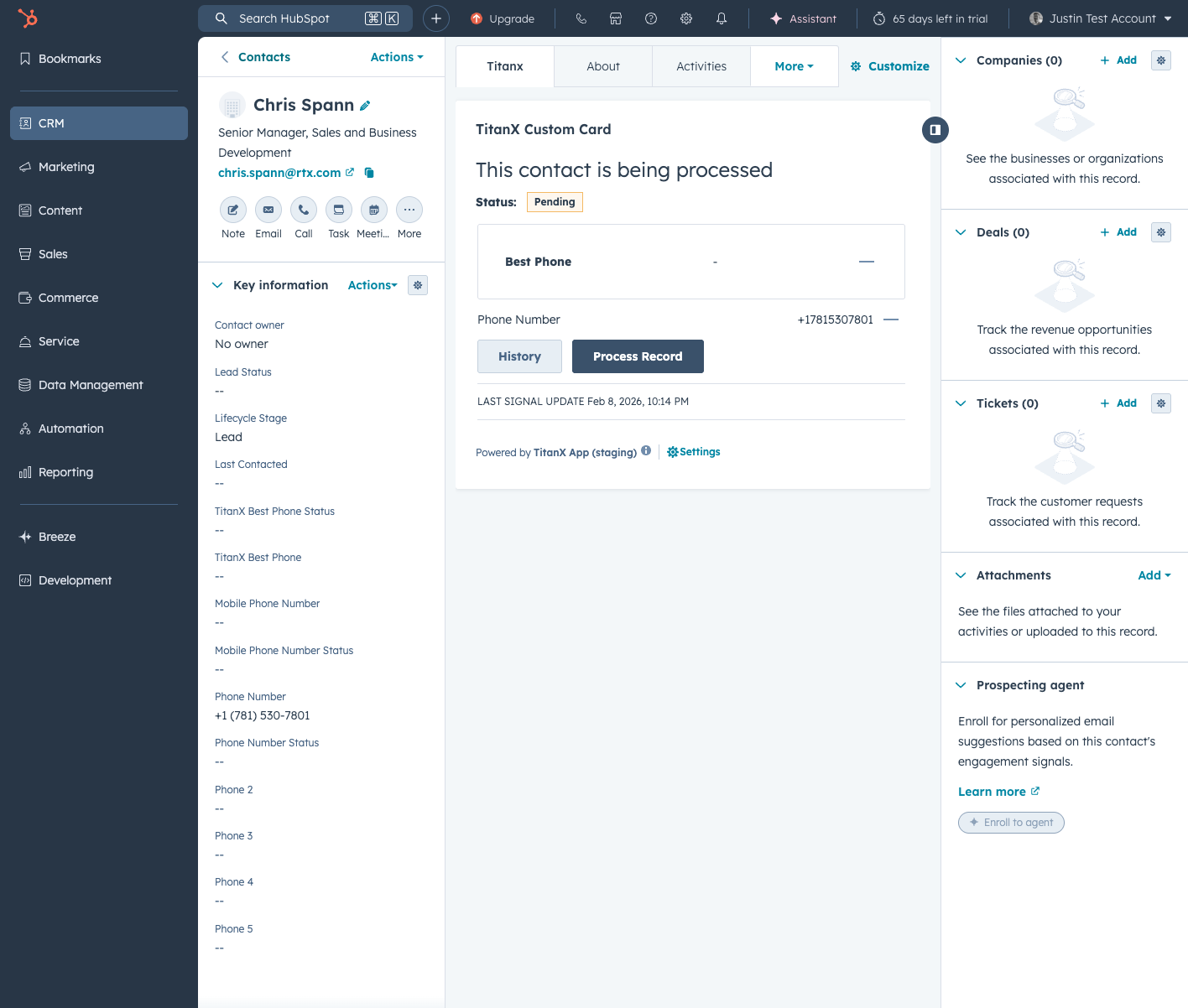
Task: Create a Task for the contact
Action: [339, 210]
